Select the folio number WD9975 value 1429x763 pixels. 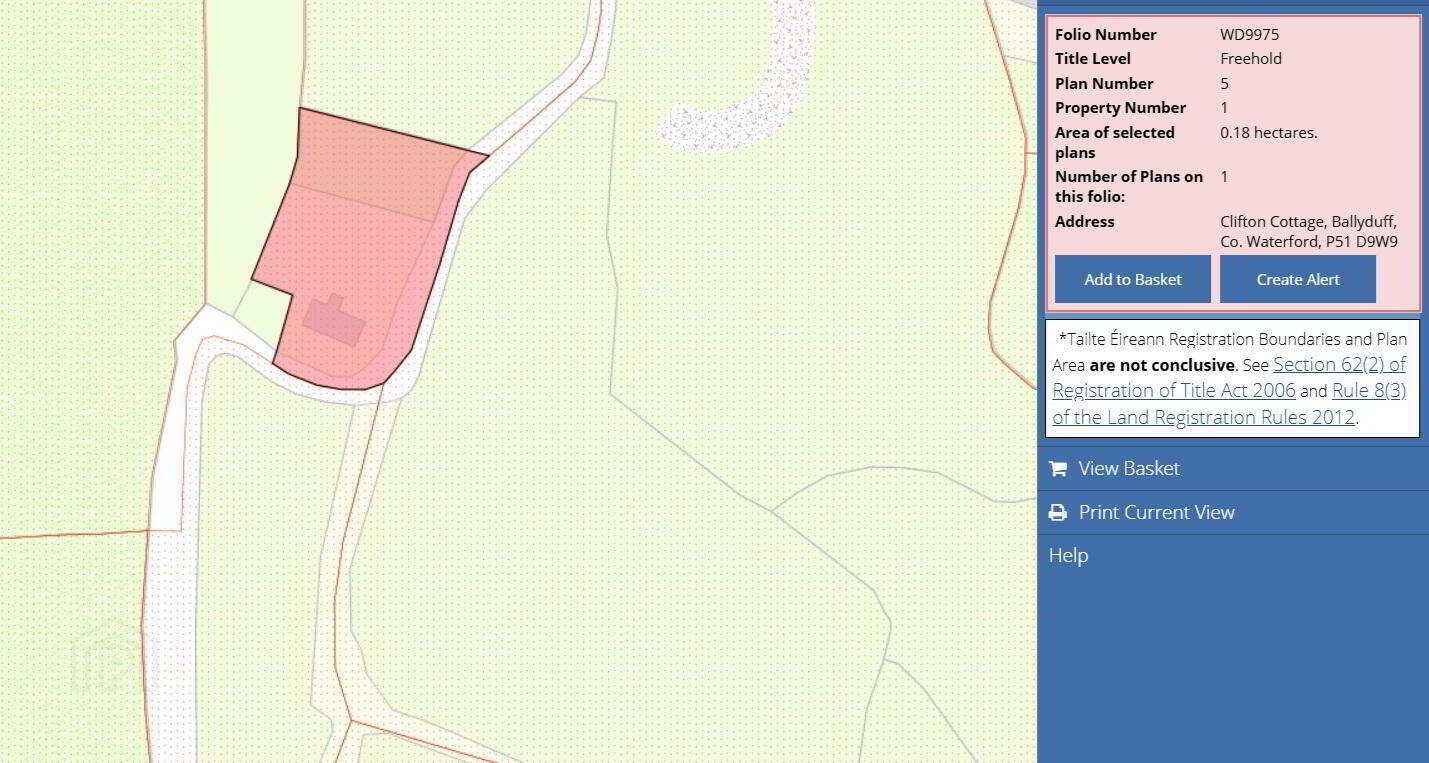(1249, 34)
